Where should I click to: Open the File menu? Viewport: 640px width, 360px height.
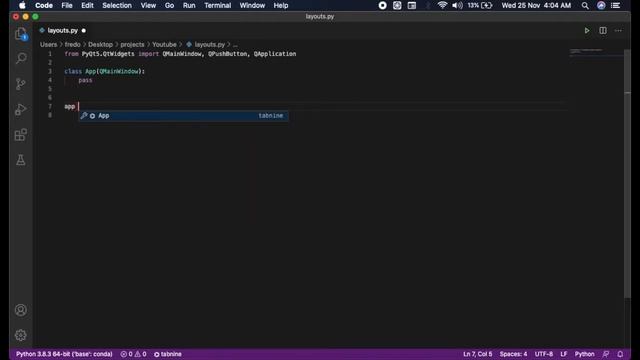tap(67, 6)
